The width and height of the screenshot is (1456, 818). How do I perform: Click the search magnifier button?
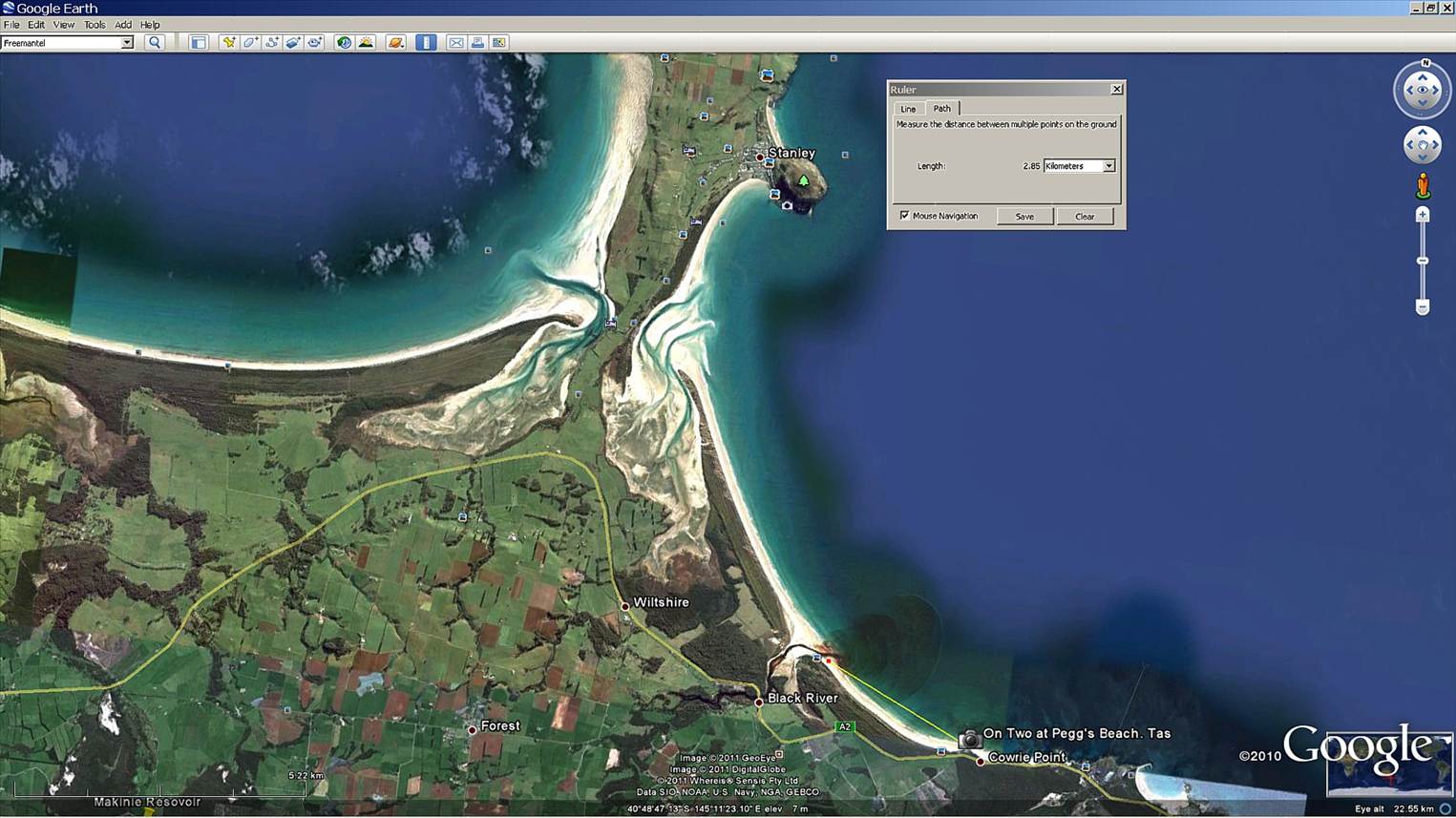pos(155,43)
